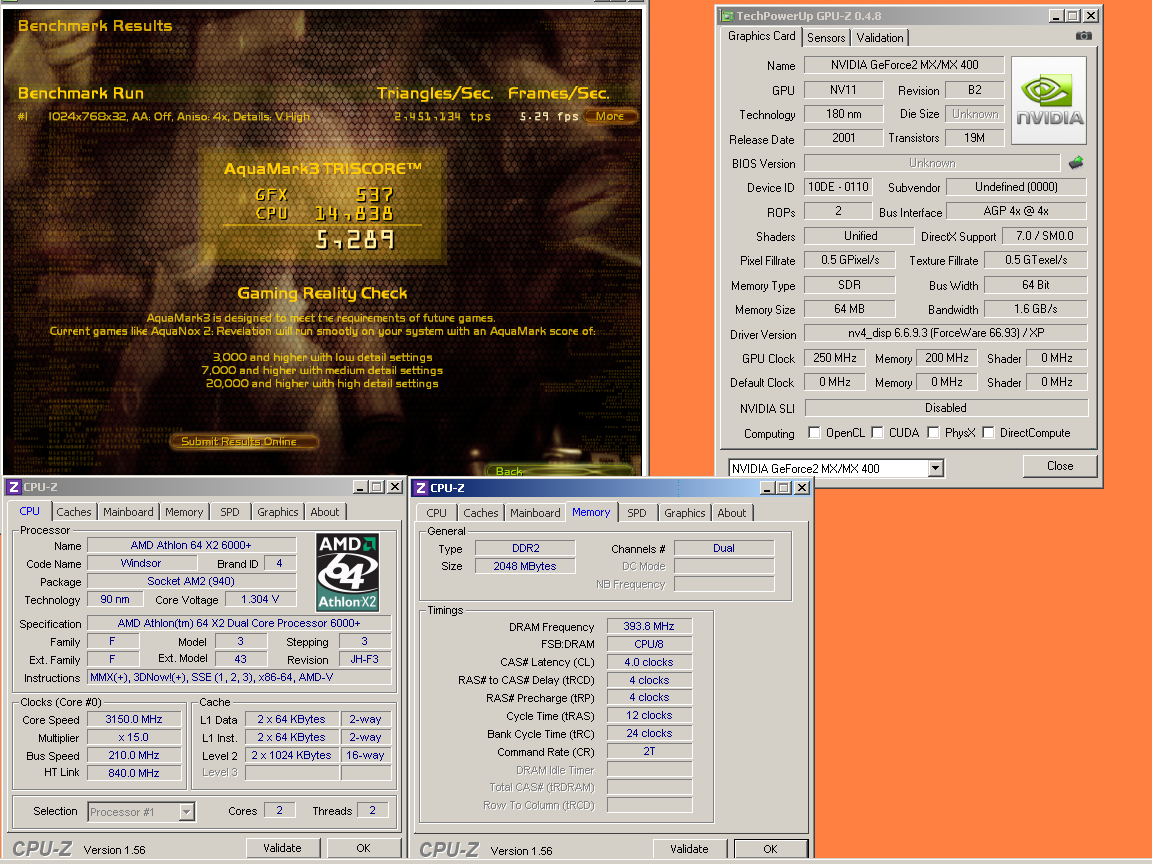Image resolution: width=1152 pixels, height=864 pixels.
Task: Click the More button in AquaMark3 results
Action: point(611,116)
